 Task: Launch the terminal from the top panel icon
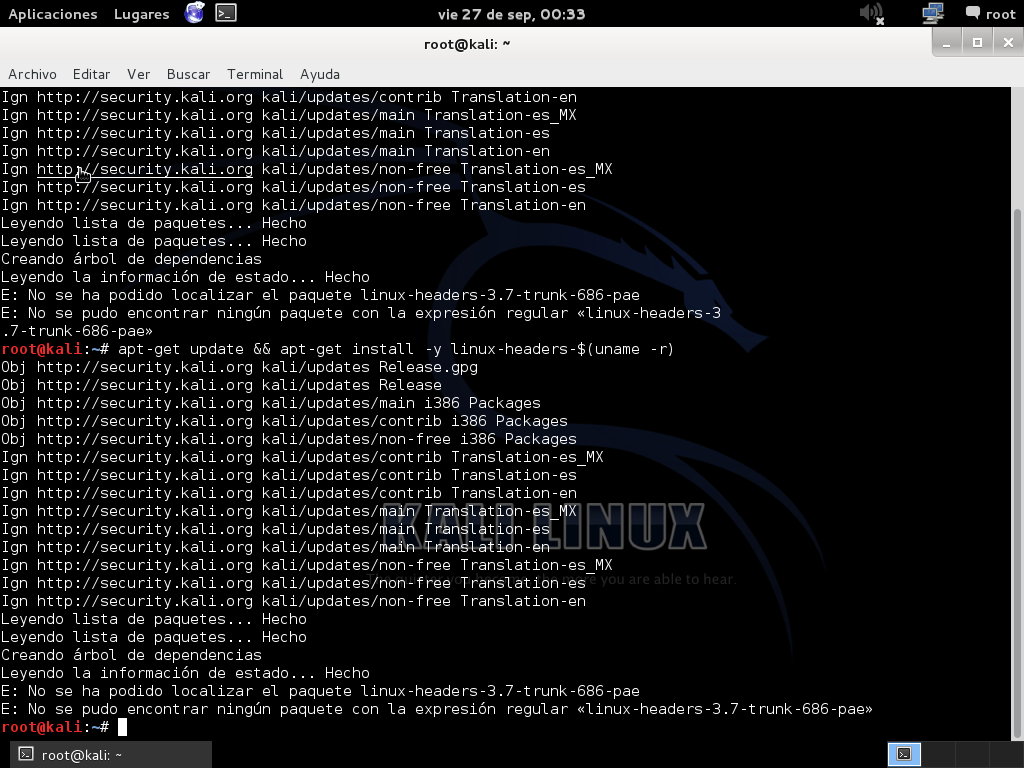coord(226,13)
